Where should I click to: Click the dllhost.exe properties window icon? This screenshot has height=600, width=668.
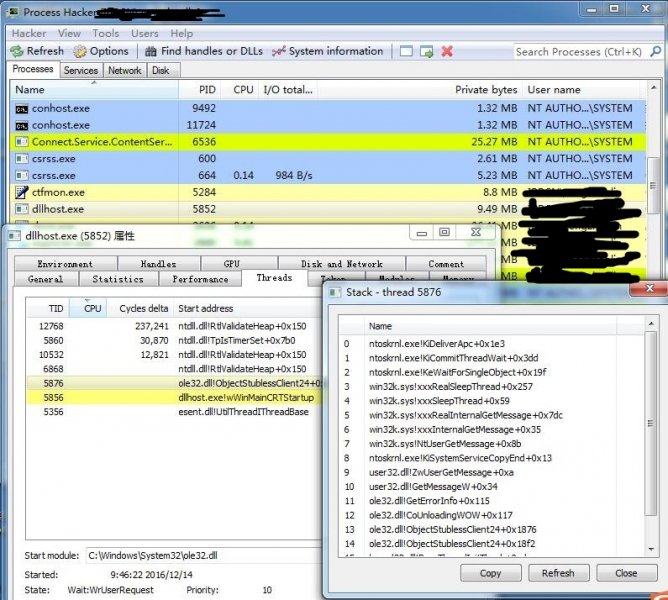tap(14, 236)
